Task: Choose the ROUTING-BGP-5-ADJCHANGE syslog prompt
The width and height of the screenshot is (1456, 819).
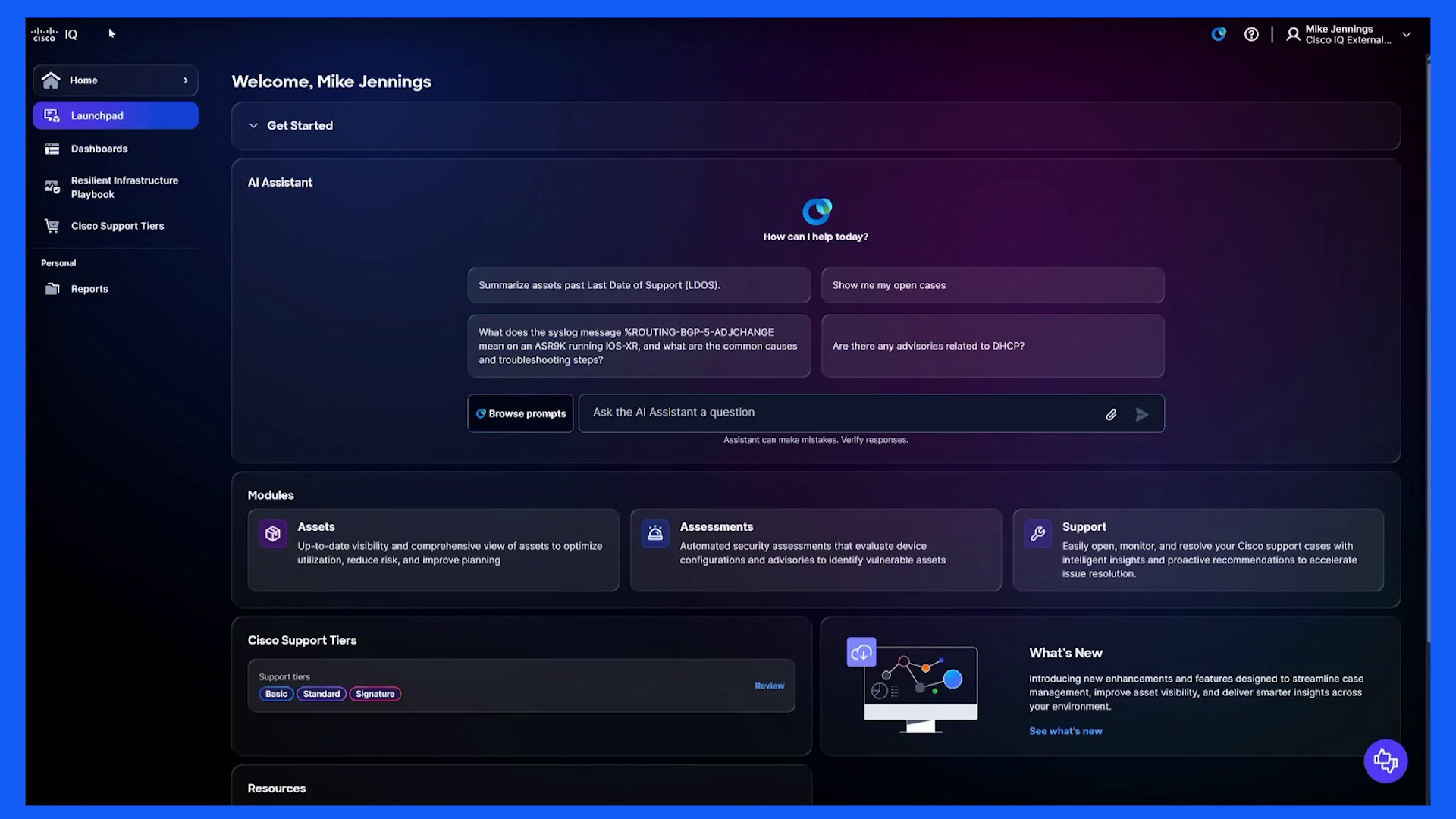Action: click(639, 346)
